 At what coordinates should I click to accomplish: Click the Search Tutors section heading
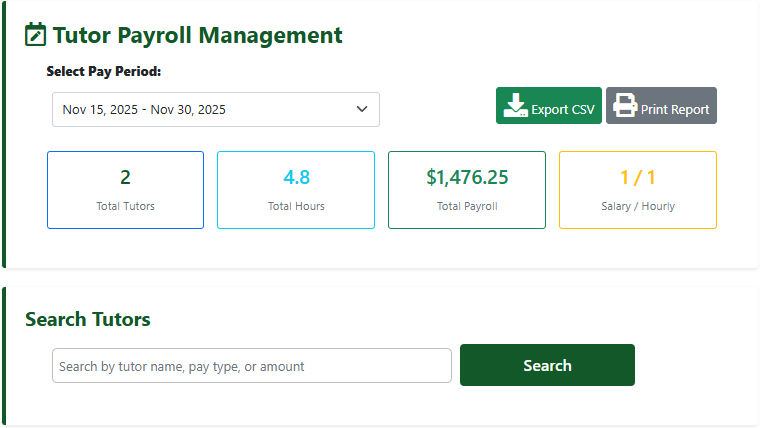tap(88, 319)
